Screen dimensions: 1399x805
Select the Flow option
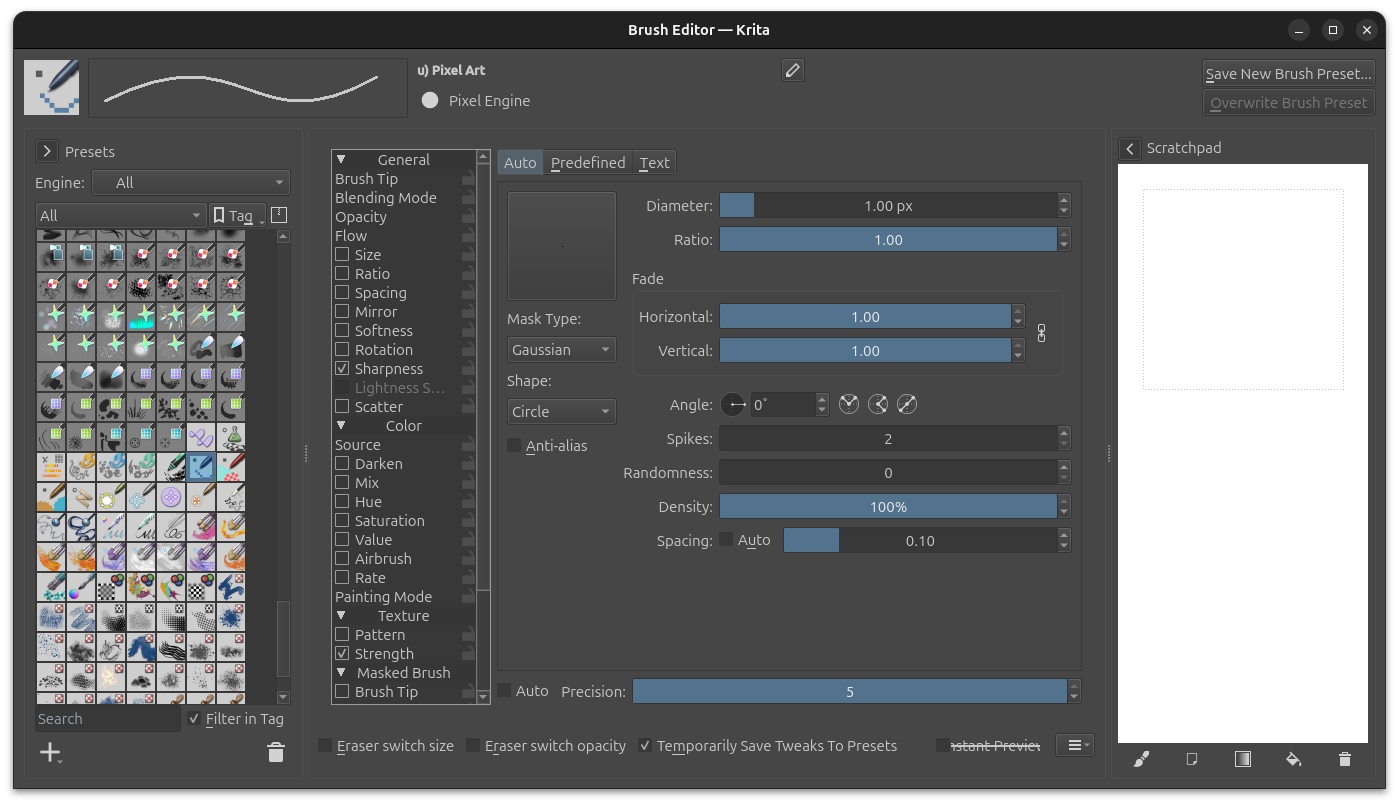pyautogui.click(x=351, y=236)
